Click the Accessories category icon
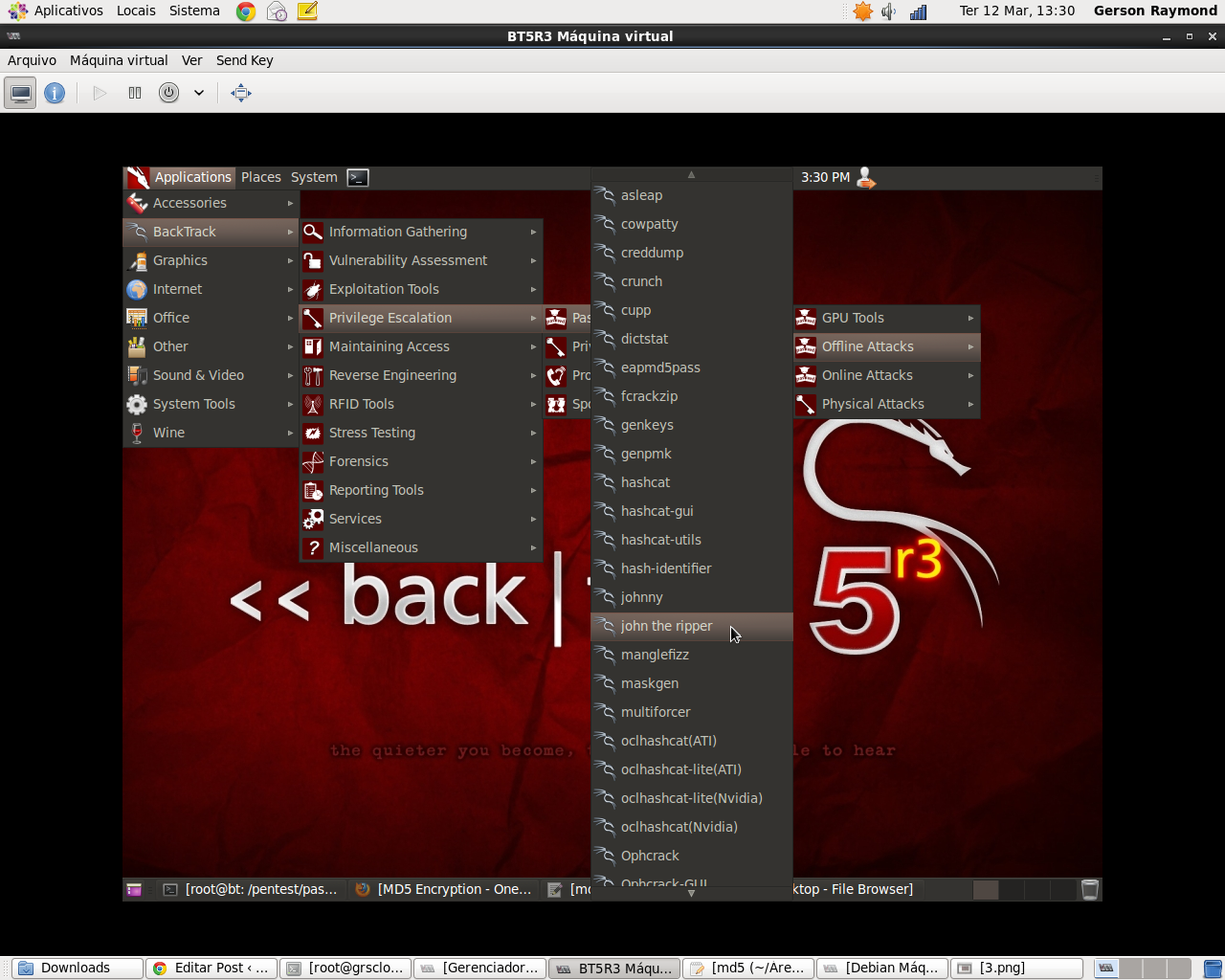1225x980 pixels. [137, 203]
